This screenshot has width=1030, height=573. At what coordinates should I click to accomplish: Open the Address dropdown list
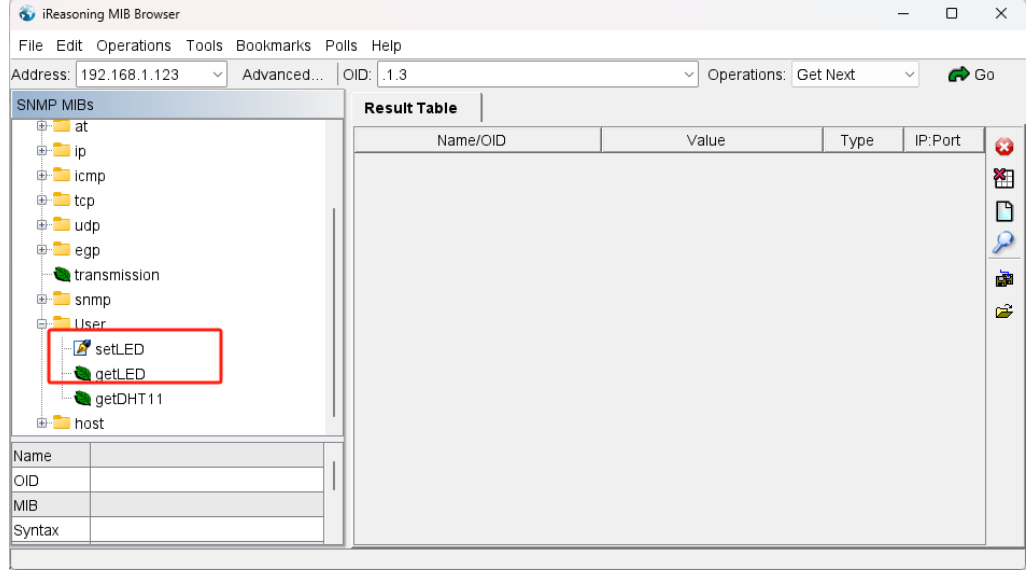(x=218, y=75)
